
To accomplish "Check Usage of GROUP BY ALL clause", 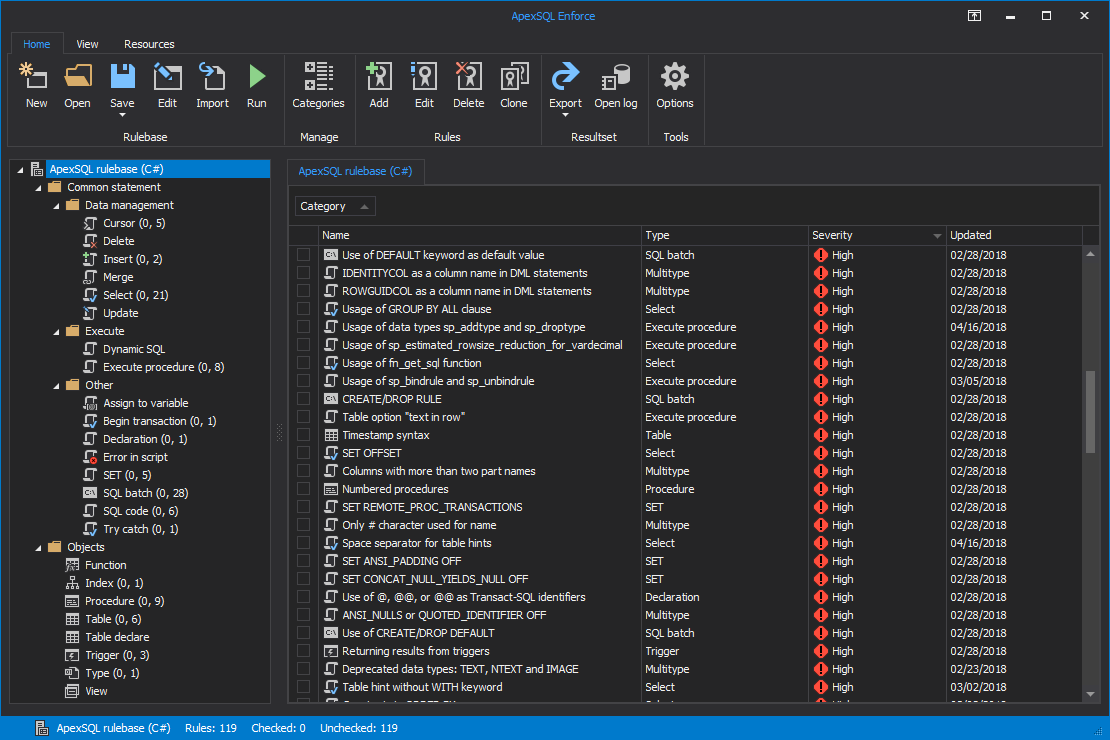I will click(x=304, y=309).
